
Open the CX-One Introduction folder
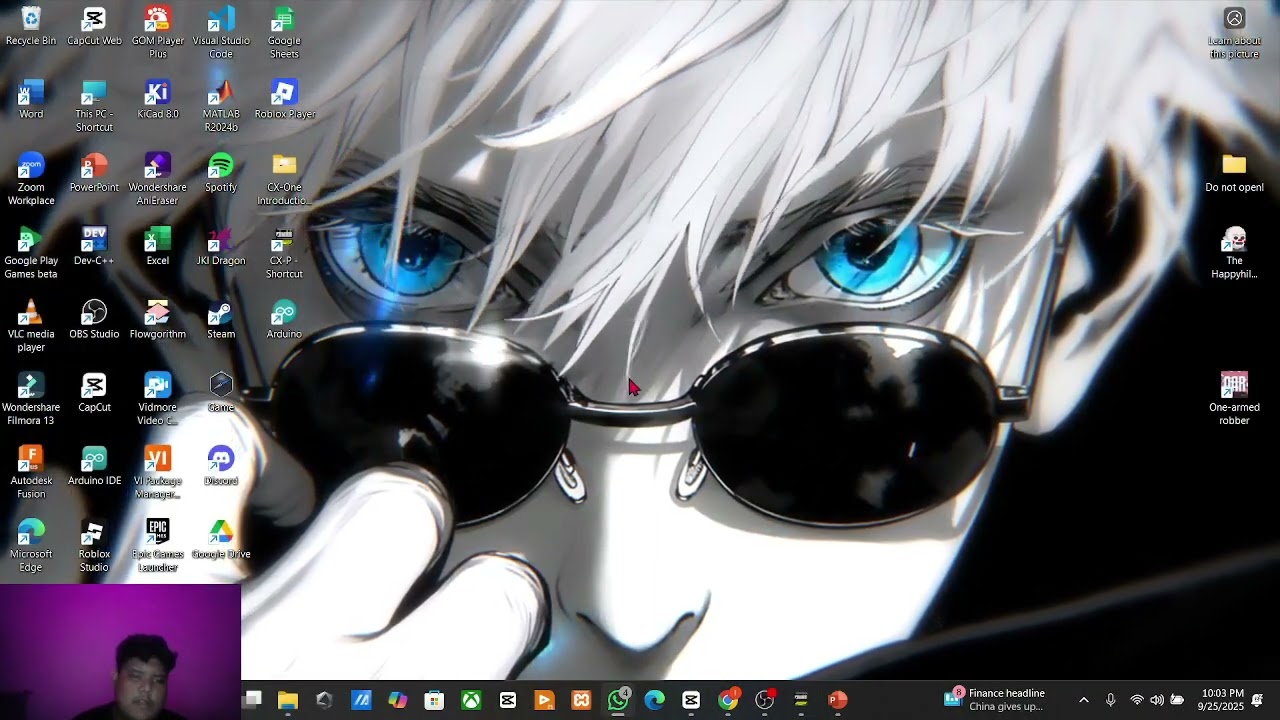click(x=284, y=180)
